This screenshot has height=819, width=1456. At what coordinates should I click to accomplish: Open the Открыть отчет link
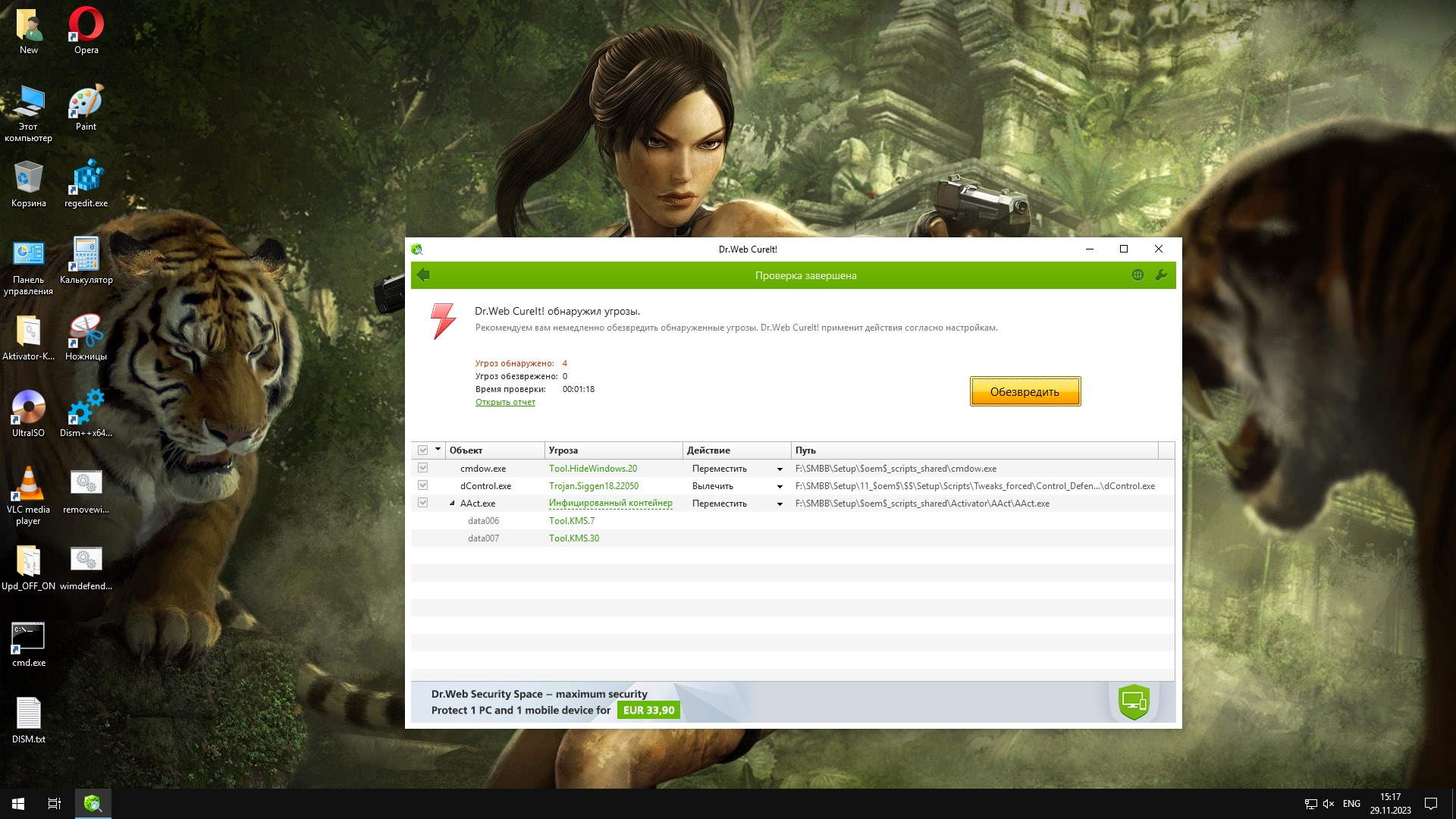[x=505, y=403]
